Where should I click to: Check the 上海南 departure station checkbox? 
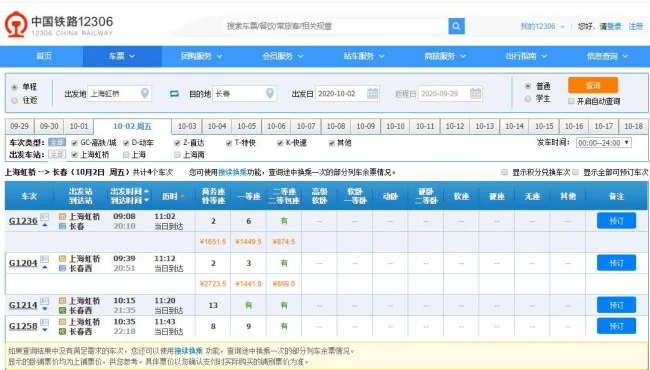pyautogui.click(x=177, y=155)
